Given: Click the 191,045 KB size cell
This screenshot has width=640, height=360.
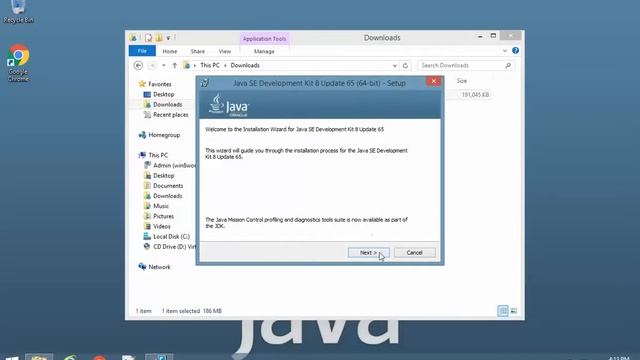Looking at the screenshot, I should coord(475,95).
